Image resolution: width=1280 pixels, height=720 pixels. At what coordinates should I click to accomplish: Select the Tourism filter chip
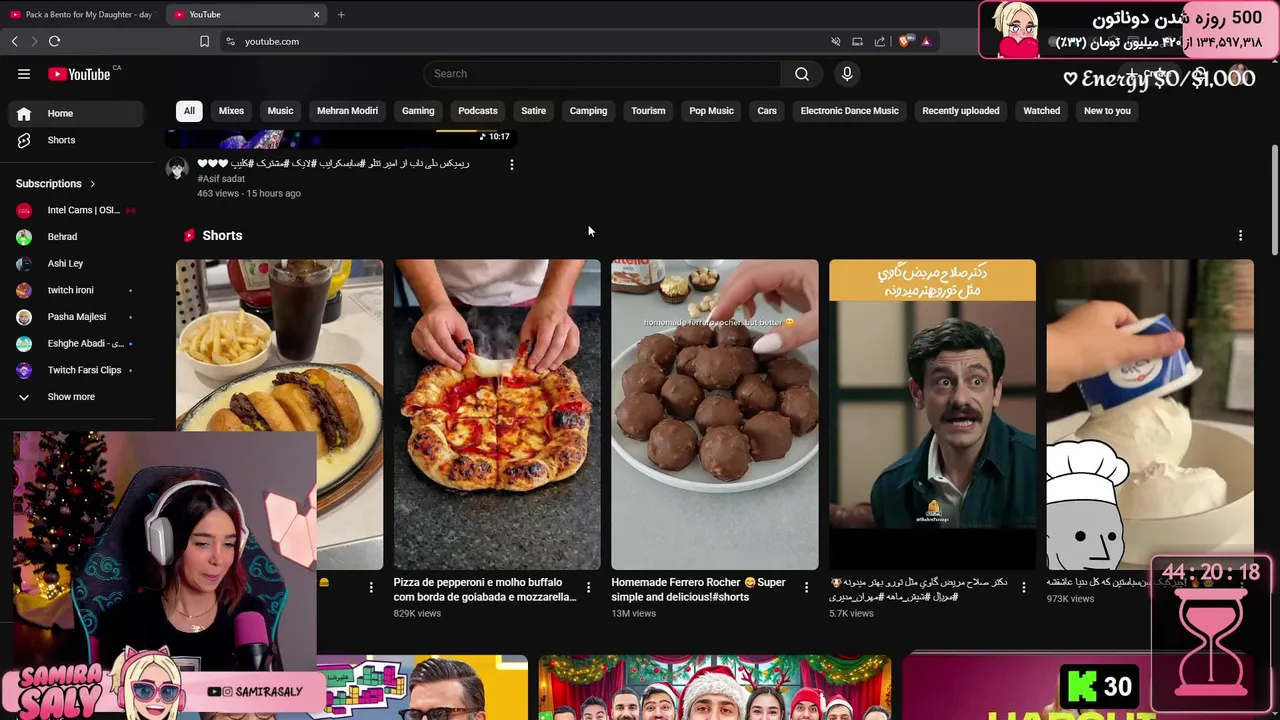point(648,111)
